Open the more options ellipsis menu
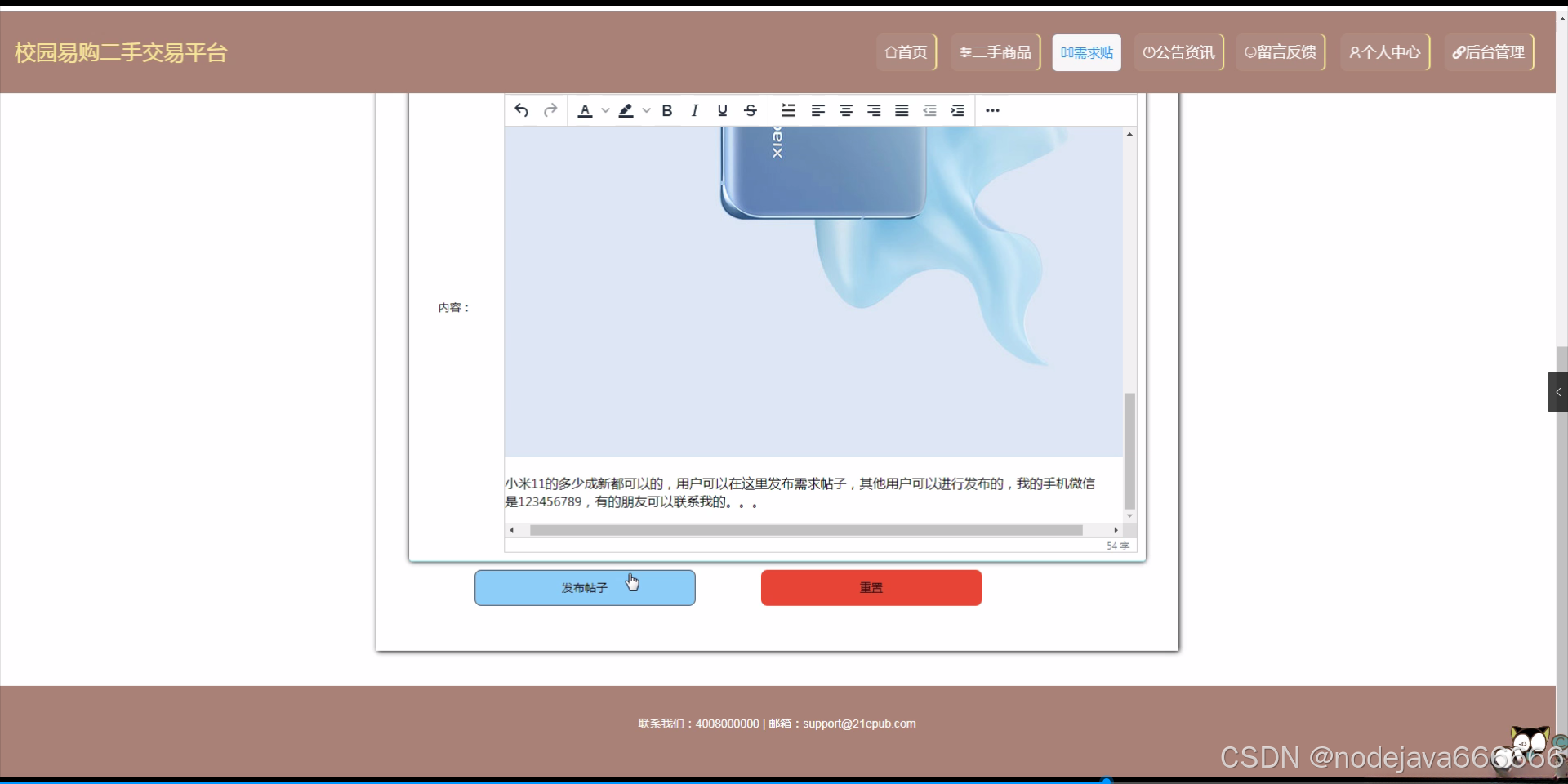The height and width of the screenshot is (784, 1568). click(992, 110)
